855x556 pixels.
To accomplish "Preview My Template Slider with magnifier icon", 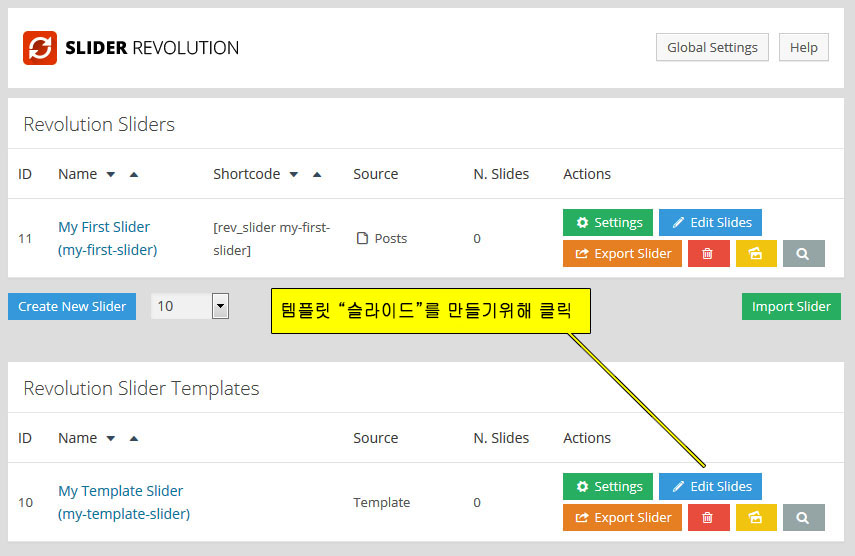I will pos(803,518).
